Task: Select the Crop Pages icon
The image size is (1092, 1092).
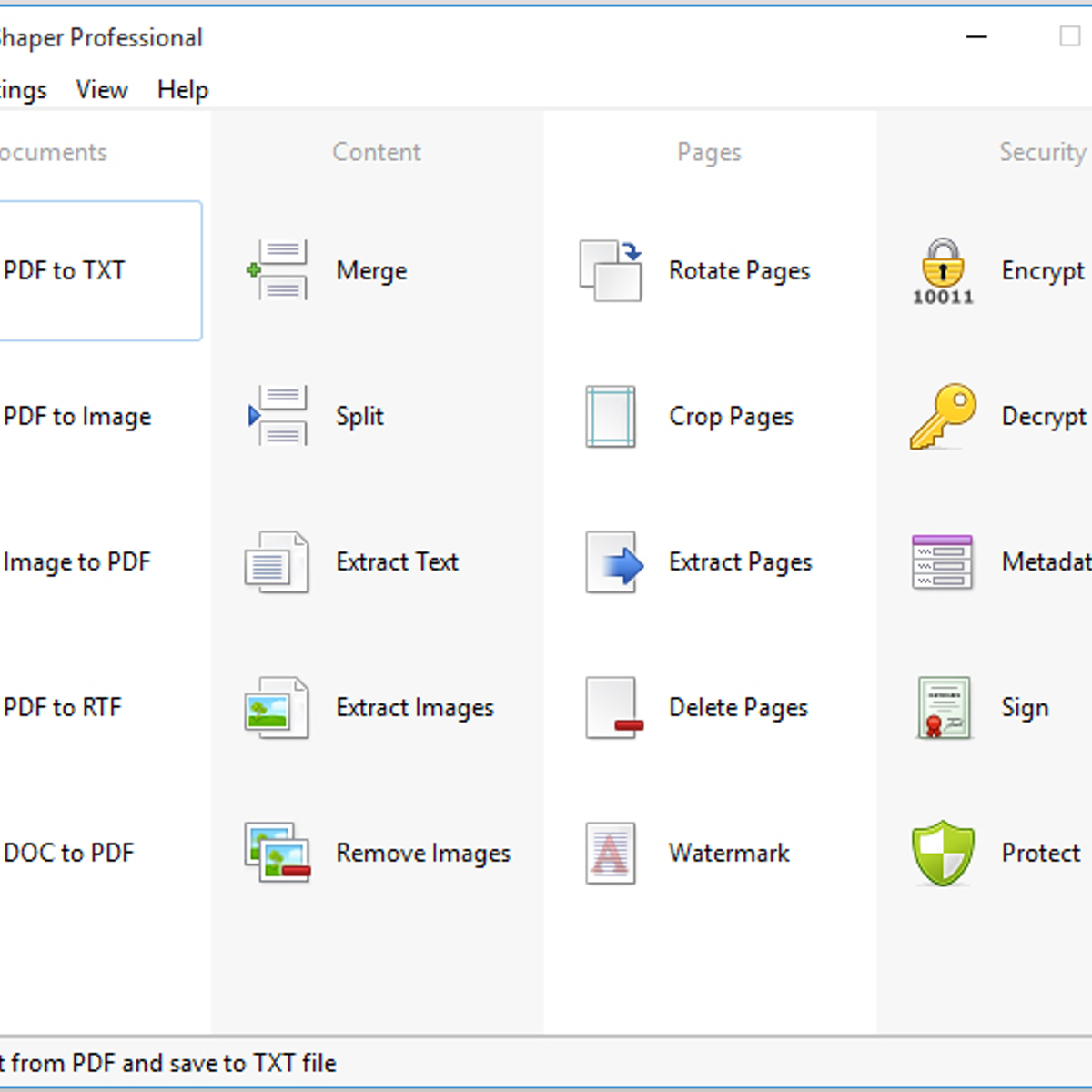Action: point(611,417)
